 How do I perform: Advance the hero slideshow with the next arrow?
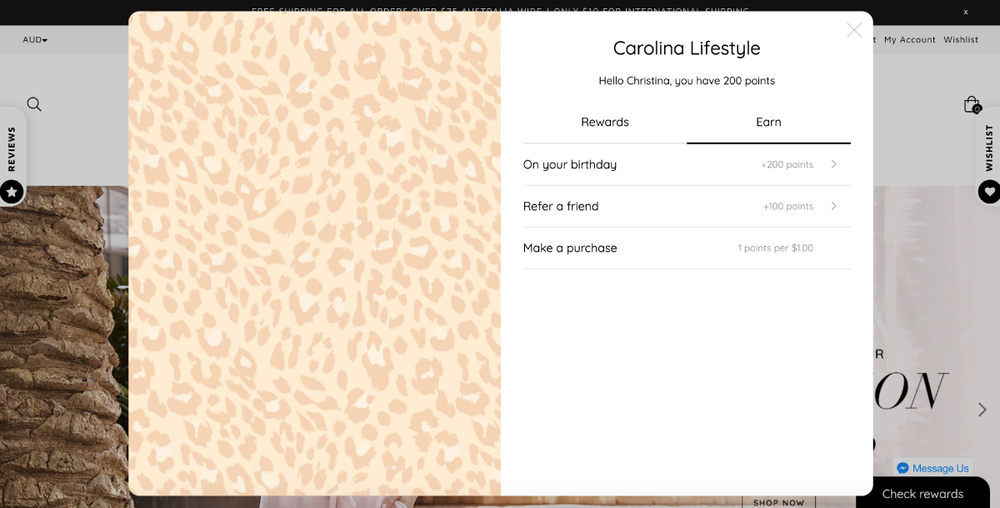982,409
